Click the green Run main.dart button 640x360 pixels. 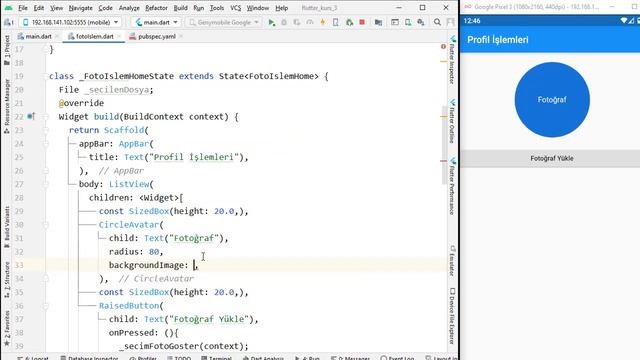point(271,22)
